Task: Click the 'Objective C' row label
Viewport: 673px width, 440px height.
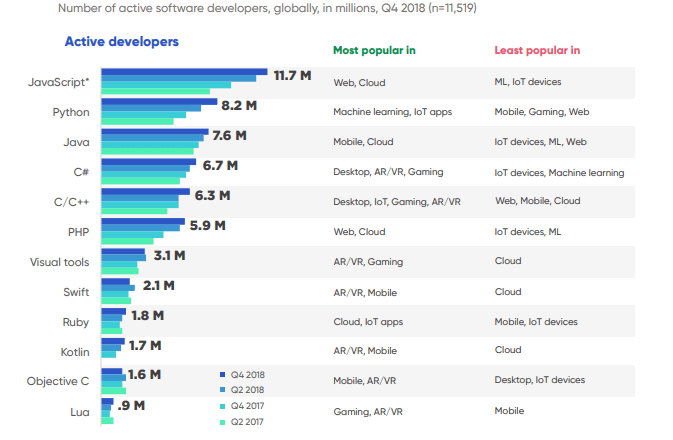Action: (x=58, y=381)
